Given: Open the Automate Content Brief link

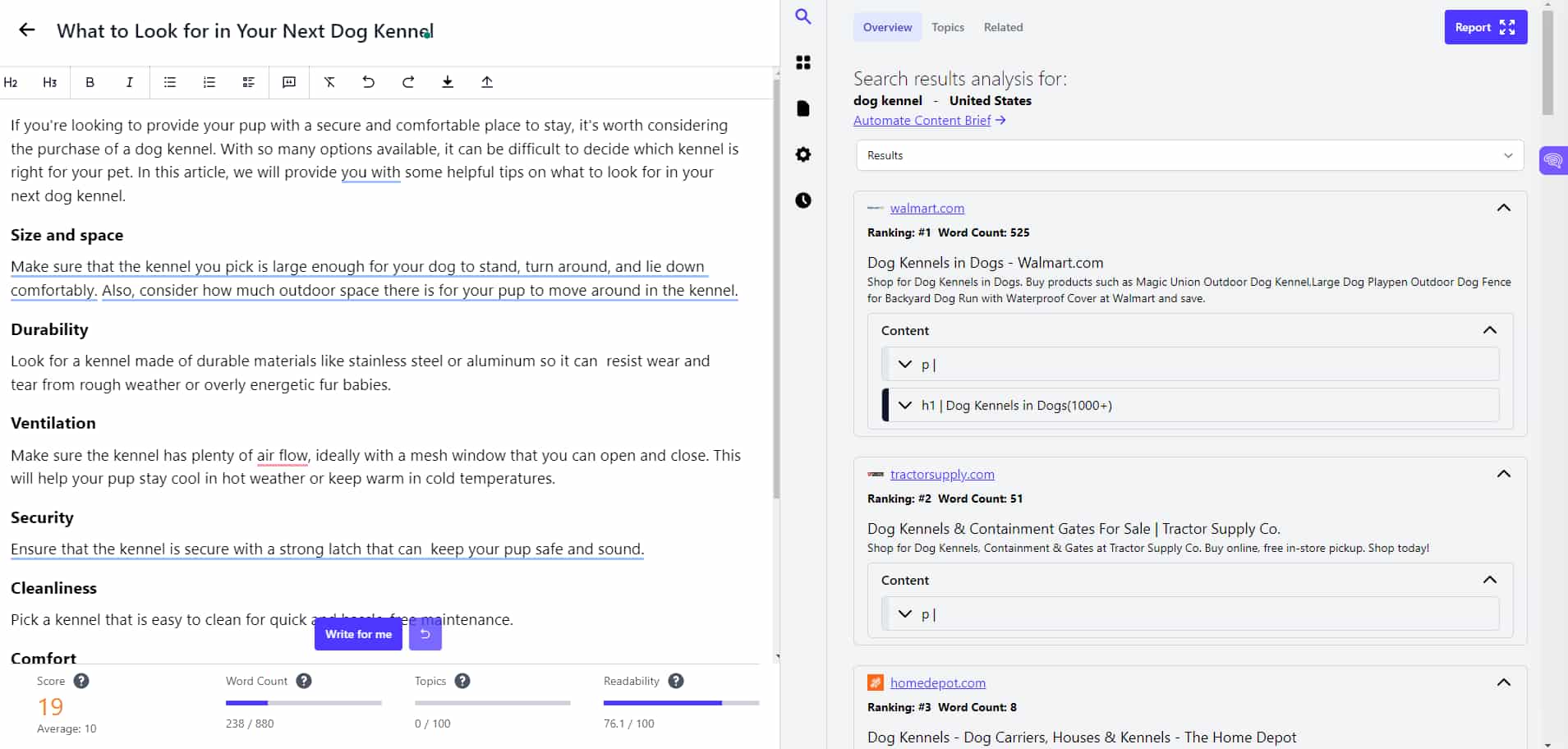Looking at the screenshot, I should click(922, 120).
